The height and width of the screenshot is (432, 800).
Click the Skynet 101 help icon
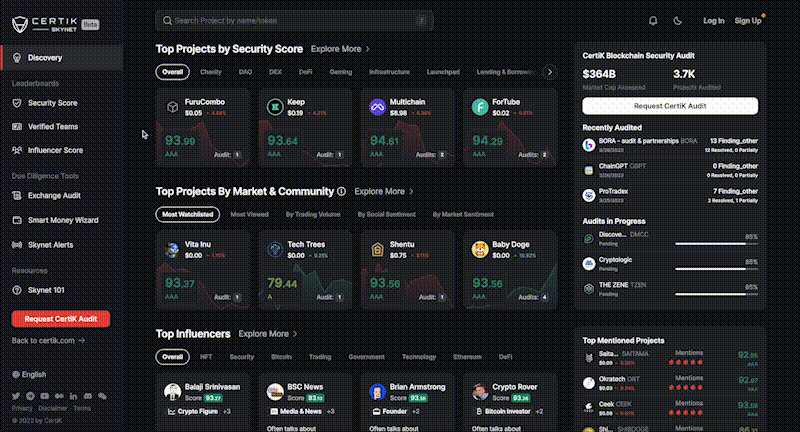(17, 290)
